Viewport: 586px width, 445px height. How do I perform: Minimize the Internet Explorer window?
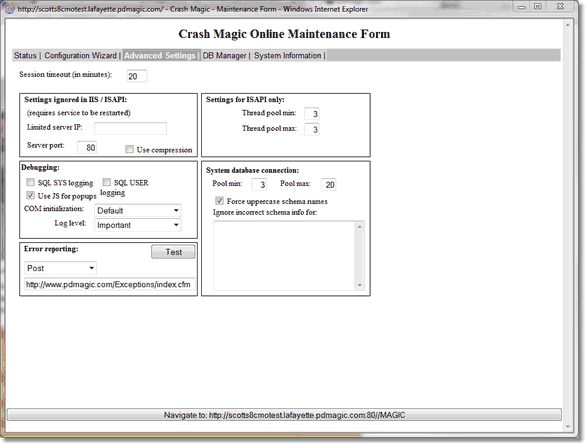522,7
